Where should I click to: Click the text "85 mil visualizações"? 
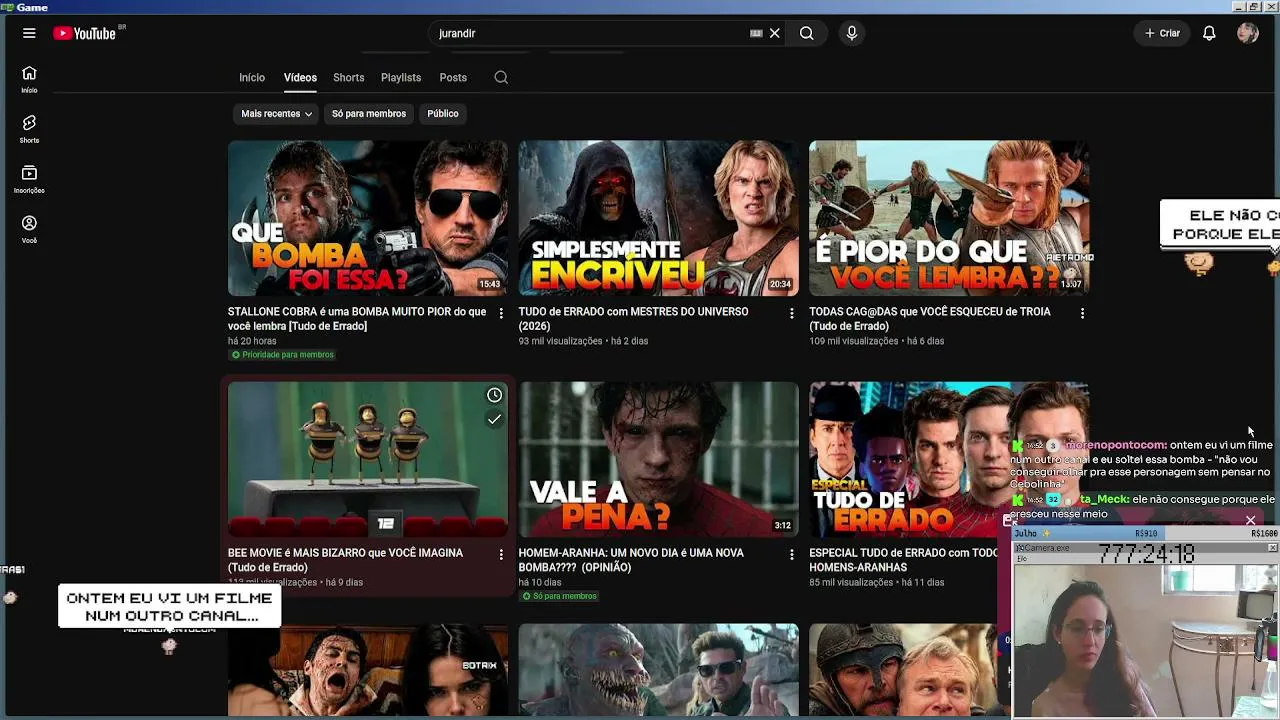tap(851, 582)
